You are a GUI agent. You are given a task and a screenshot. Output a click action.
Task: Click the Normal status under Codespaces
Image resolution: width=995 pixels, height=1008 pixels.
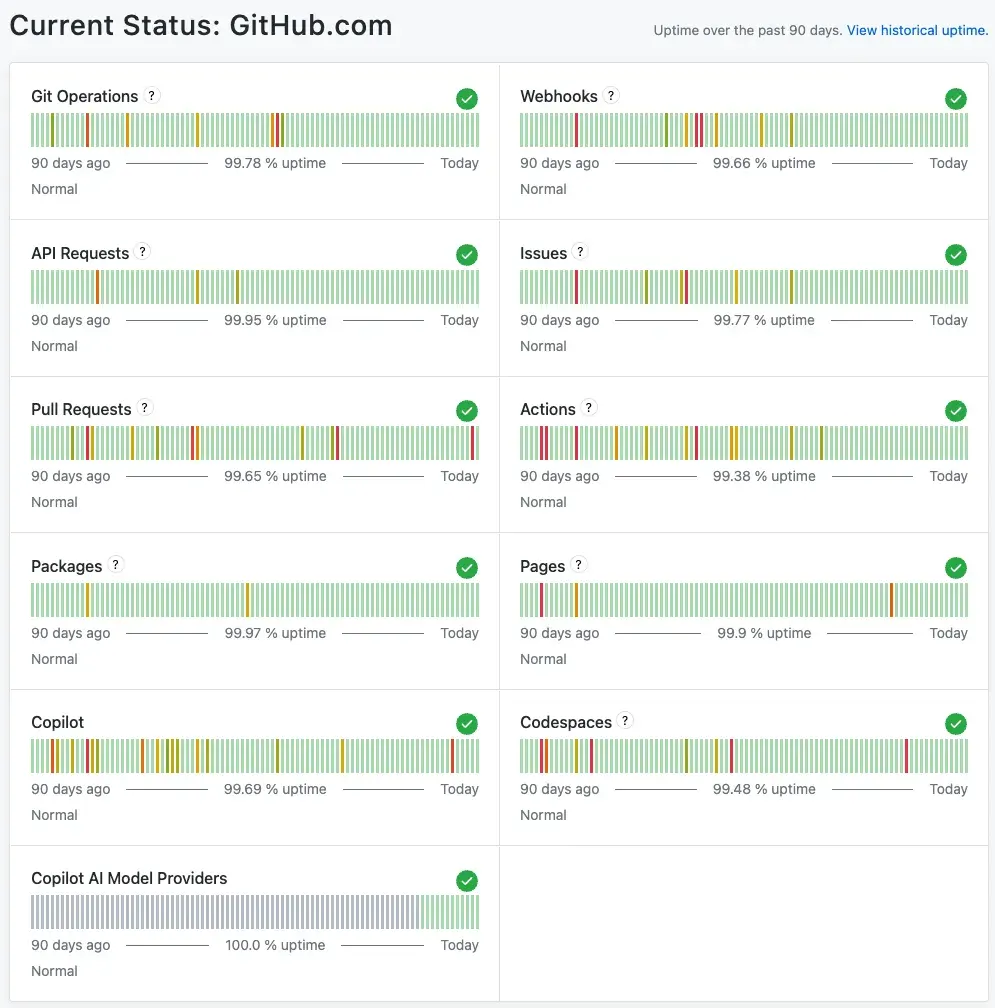(543, 815)
